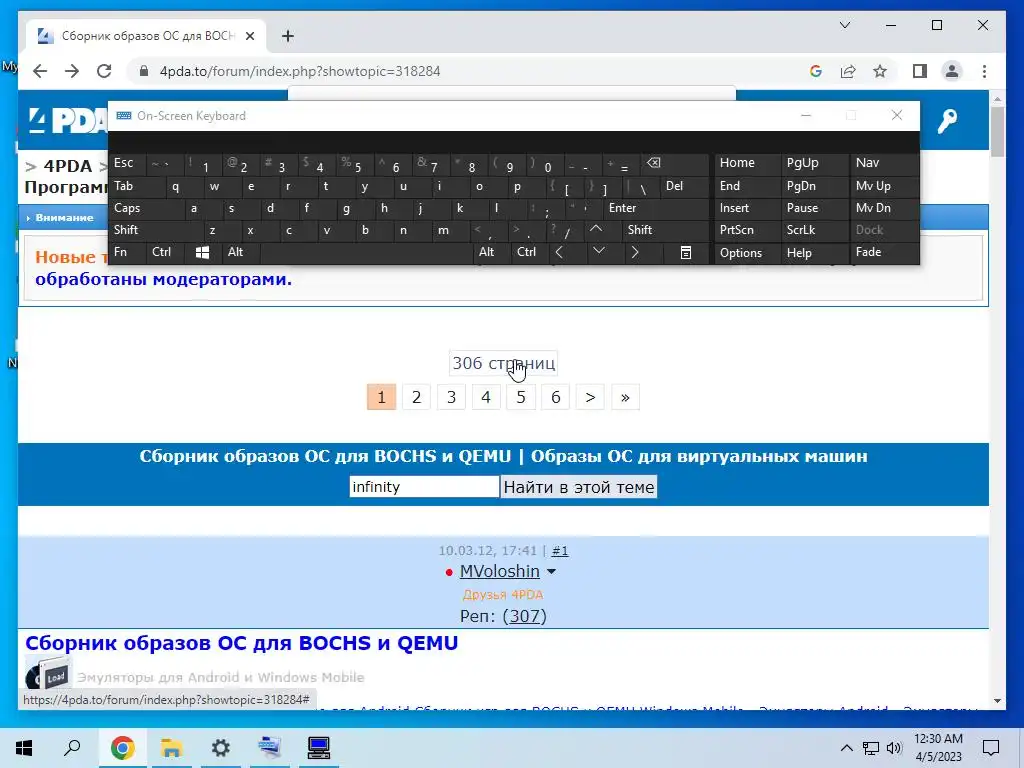The height and width of the screenshot is (768, 1024).
Task: Open Windows taskbar search
Action: (x=72, y=748)
